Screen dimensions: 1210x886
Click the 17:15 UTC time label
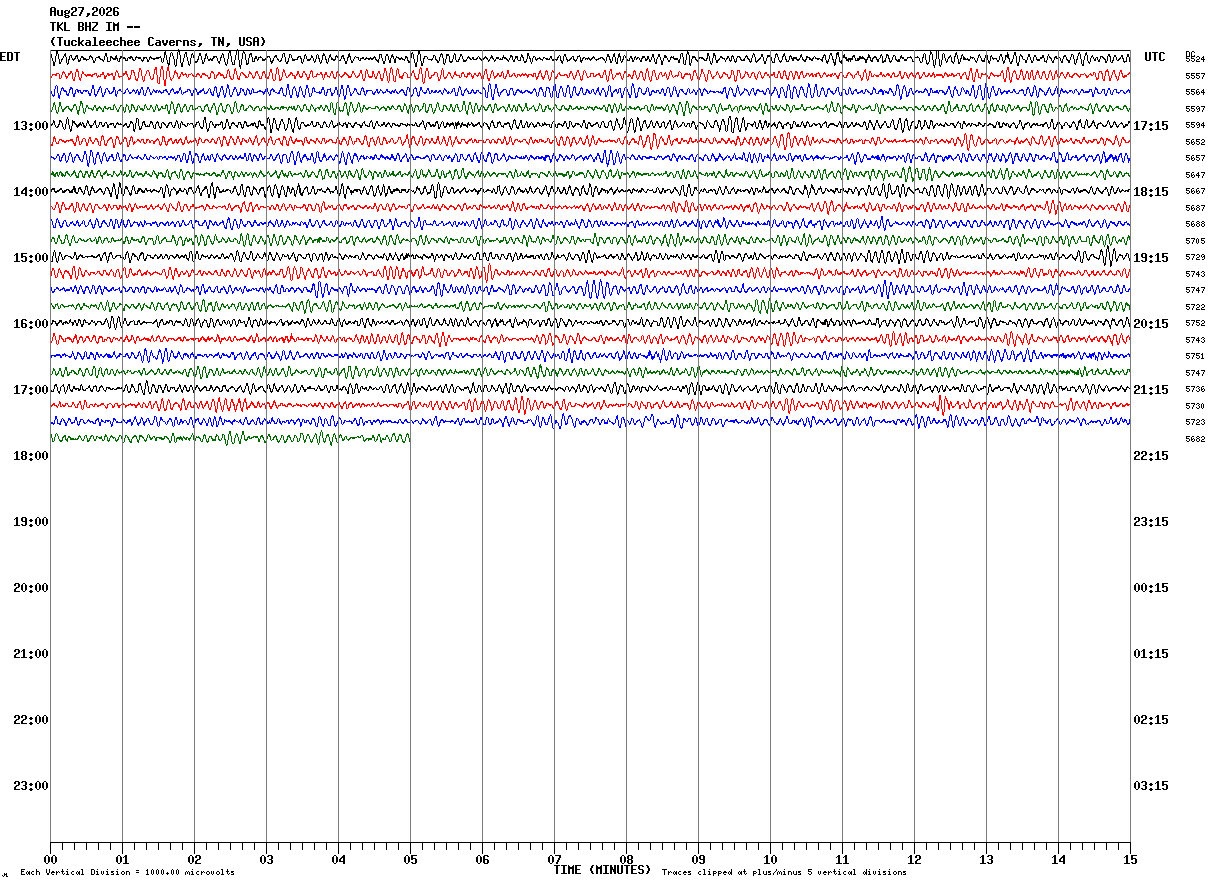[1151, 125]
